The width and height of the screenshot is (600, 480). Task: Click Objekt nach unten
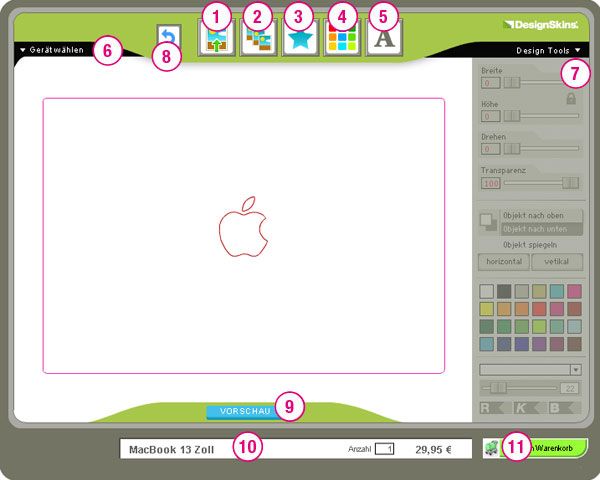[x=541, y=229]
